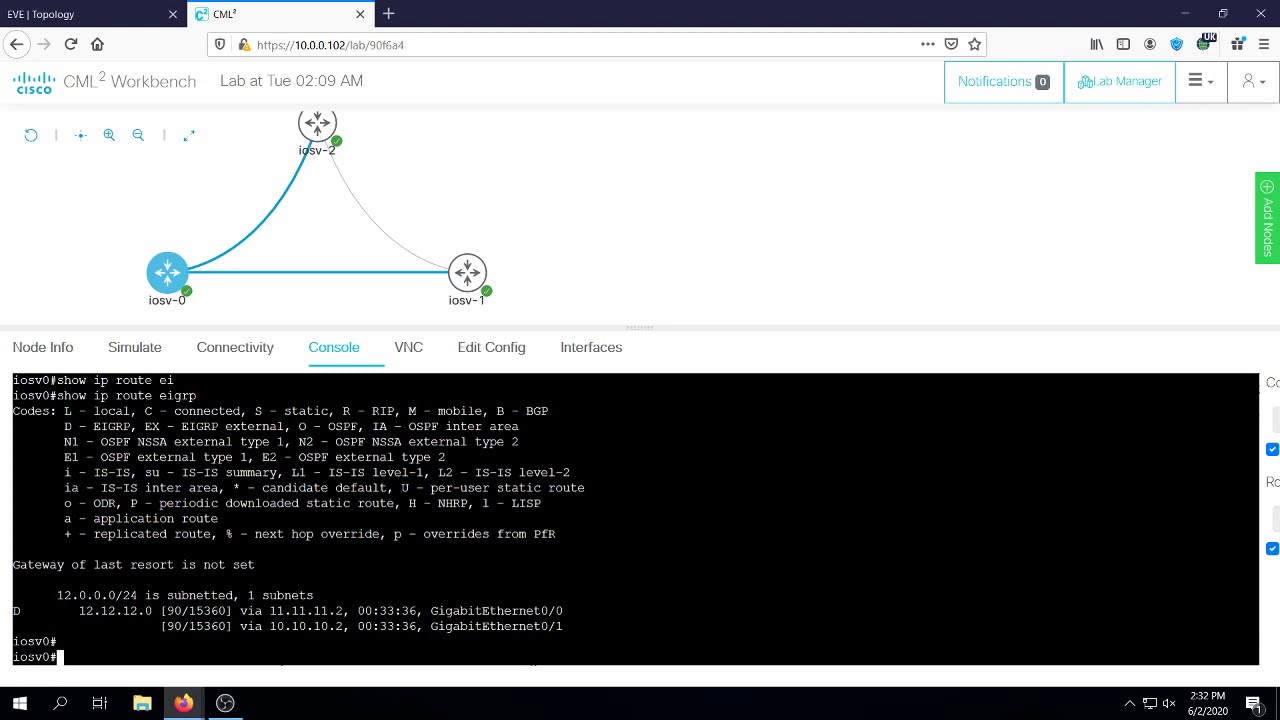1280x720 pixels.
Task: Select the iosv-2 router node
Action: [x=317, y=124]
